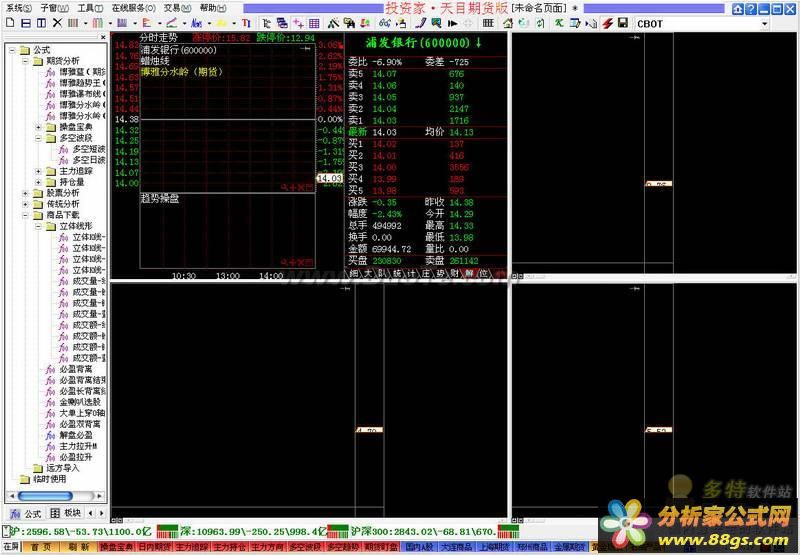Image resolution: width=800 pixels, height=555 pixels.
Task: Click the house home toolbar icon
Action: coord(508,23)
